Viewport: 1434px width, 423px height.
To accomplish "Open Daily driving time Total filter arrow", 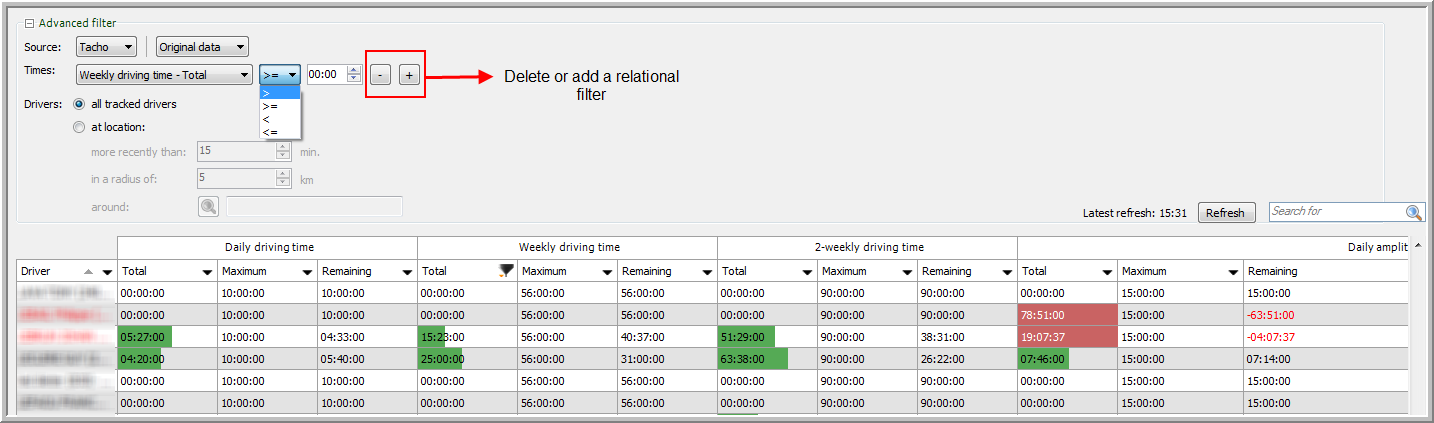I will (207, 271).
